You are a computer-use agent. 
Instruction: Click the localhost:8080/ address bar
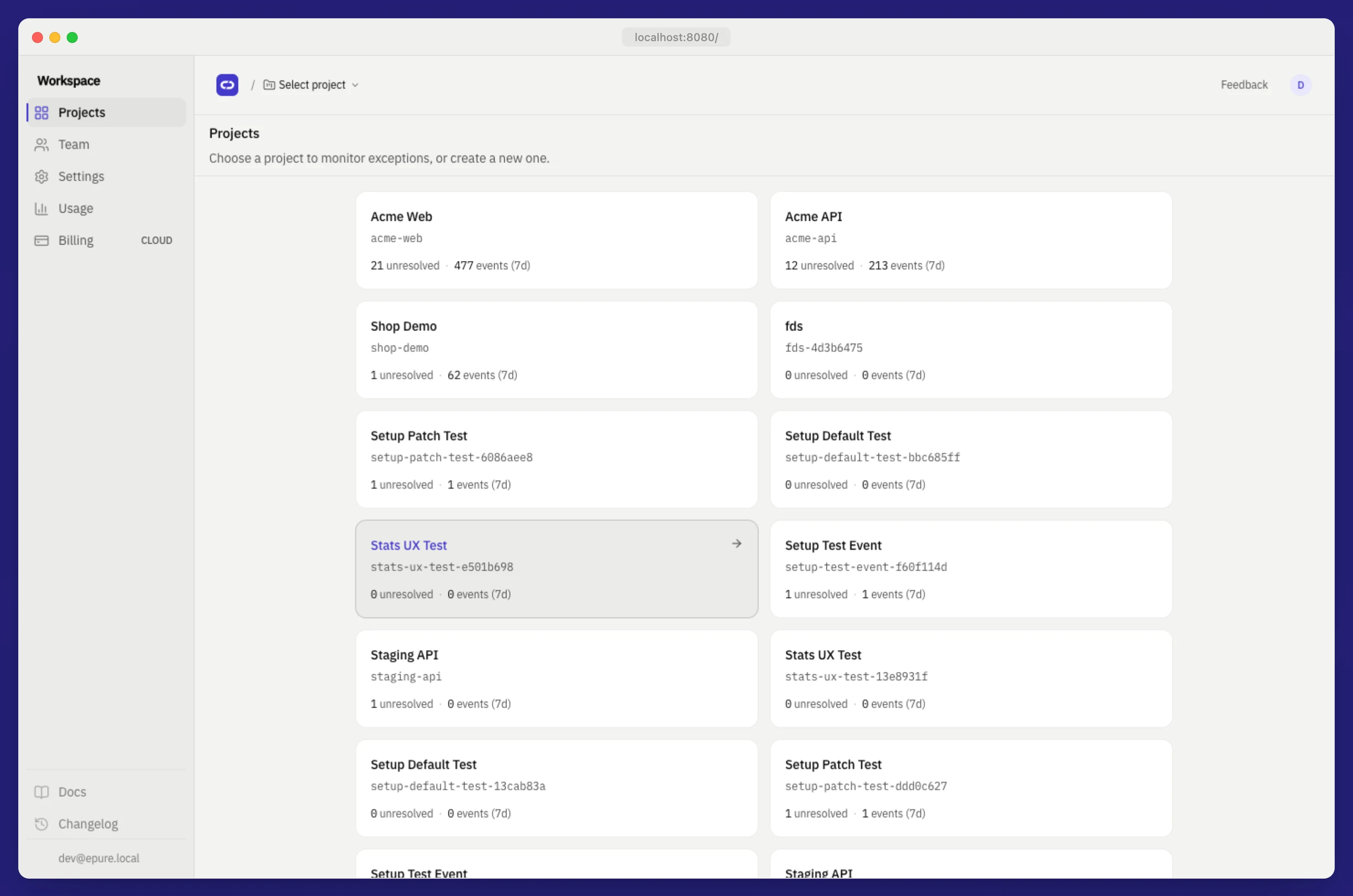tap(676, 37)
